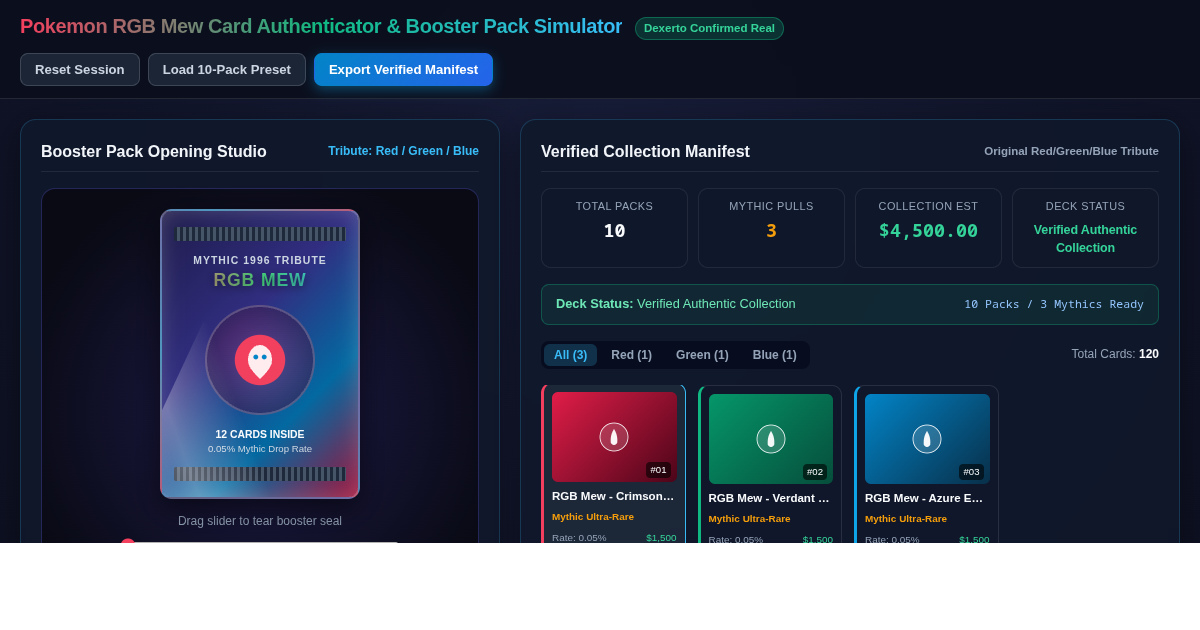
Task: Click the Booster Pack Opening Studio heading
Action: coord(154,152)
